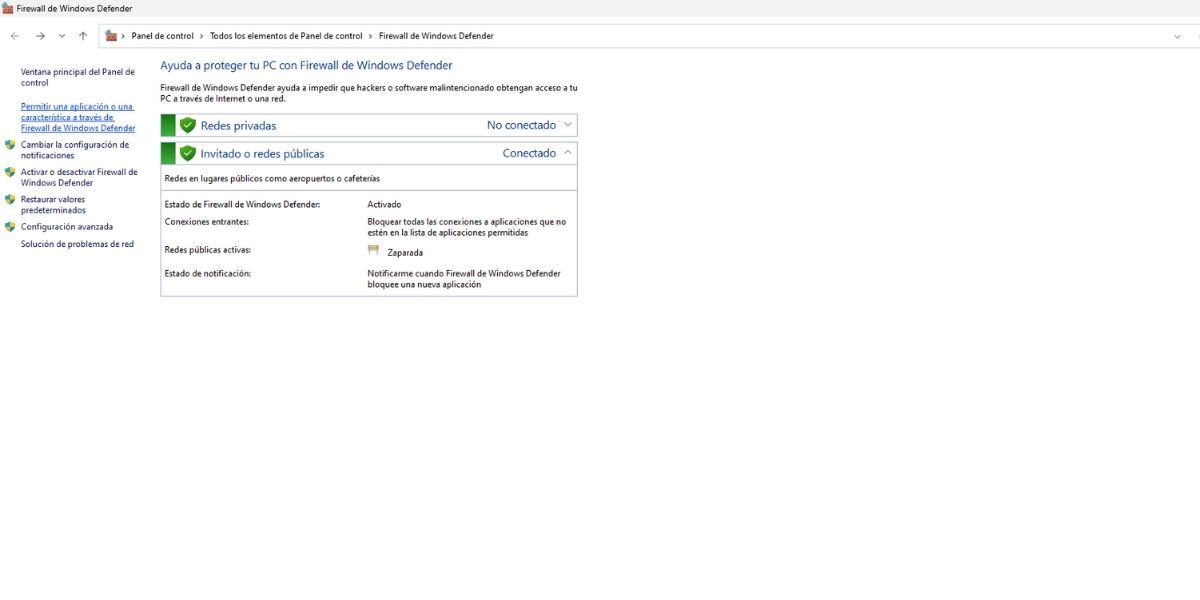Select the Firewall de Windows Defender breadcrumb
The image size is (1200, 600).
click(x=436, y=36)
